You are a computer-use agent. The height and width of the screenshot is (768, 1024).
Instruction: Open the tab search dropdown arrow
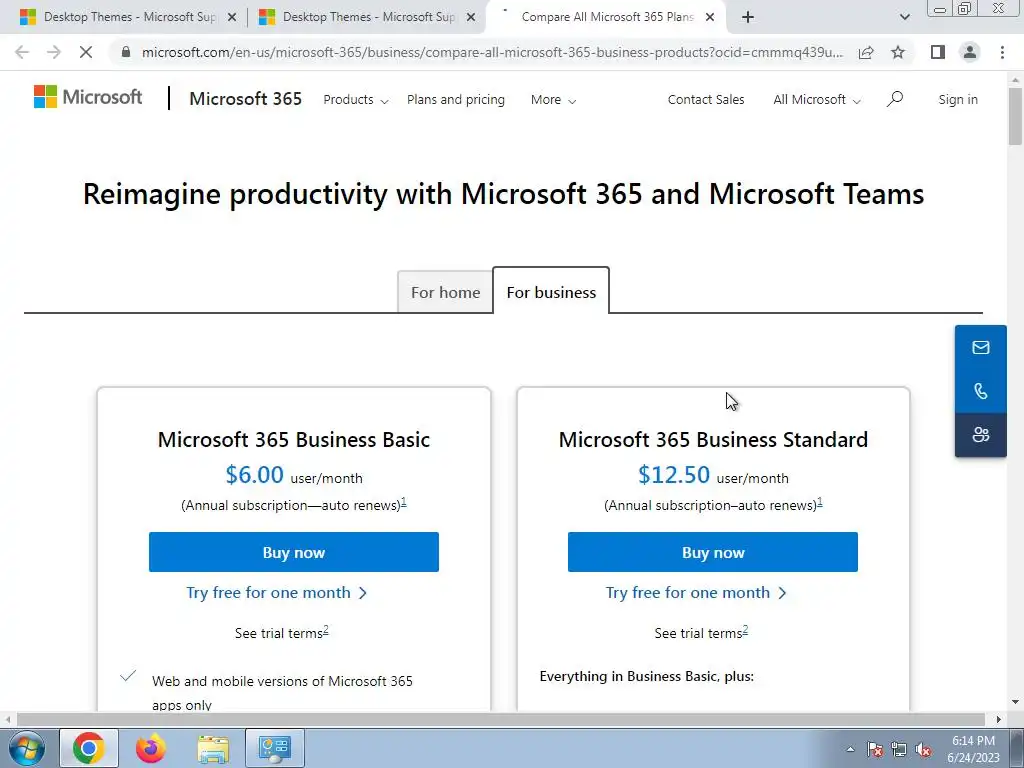904,18
